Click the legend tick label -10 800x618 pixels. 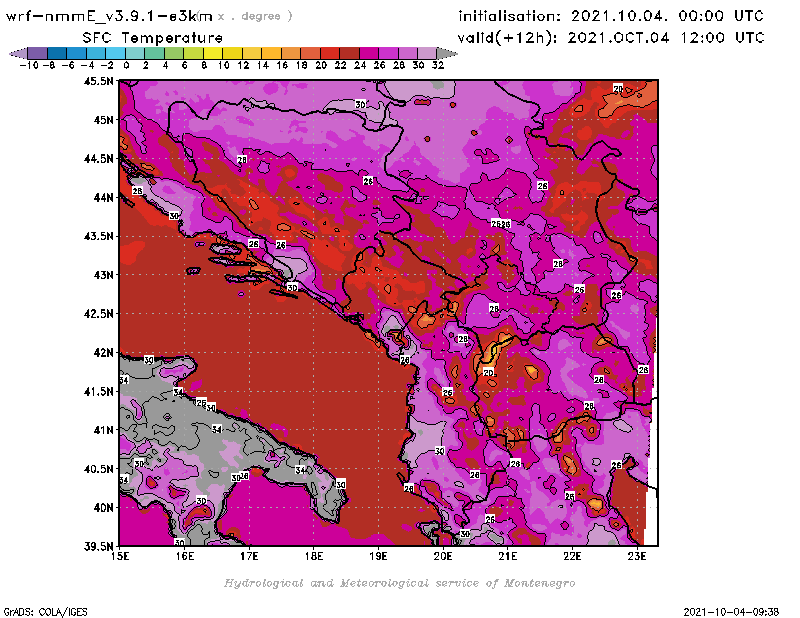(29, 65)
